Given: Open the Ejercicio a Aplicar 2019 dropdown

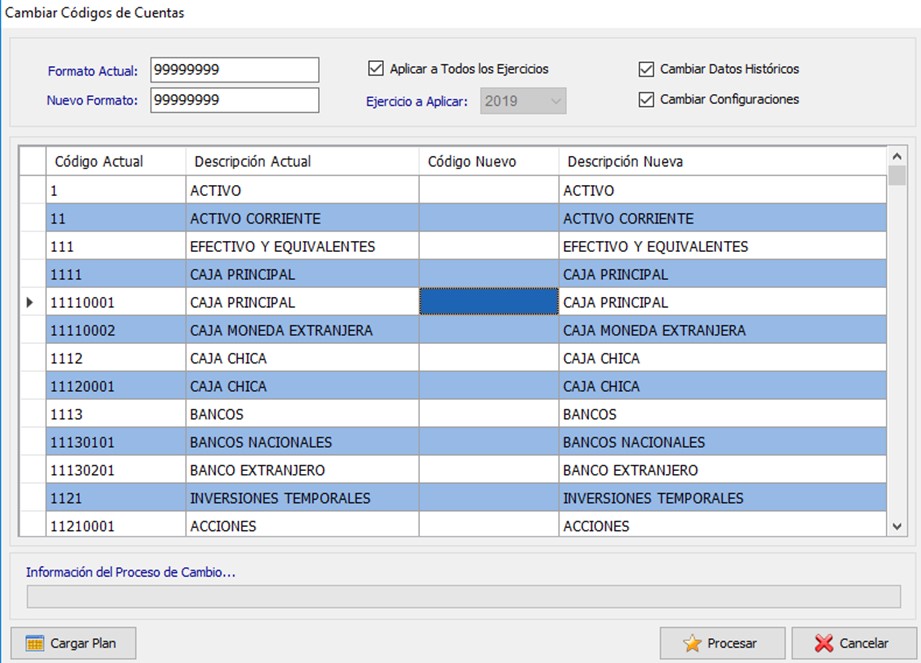Looking at the screenshot, I should (x=523, y=101).
